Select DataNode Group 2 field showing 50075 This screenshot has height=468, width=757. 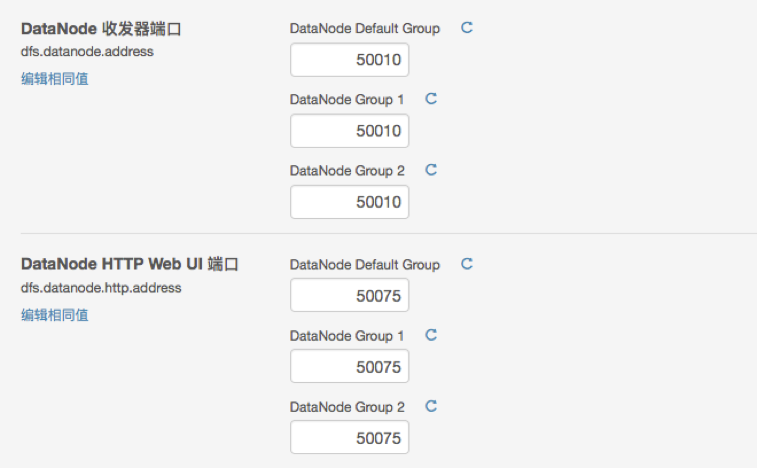point(350,438)
